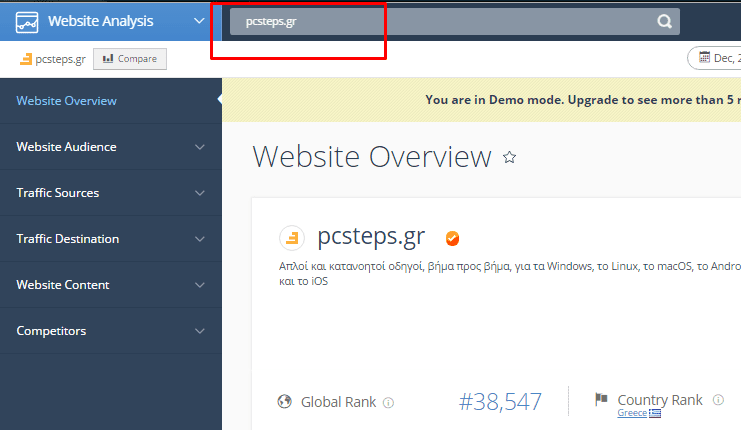Image resolution: width=741 pixels, height=430 pixels.
Task: Expand Competitors chevron
Action: point(200,331)
